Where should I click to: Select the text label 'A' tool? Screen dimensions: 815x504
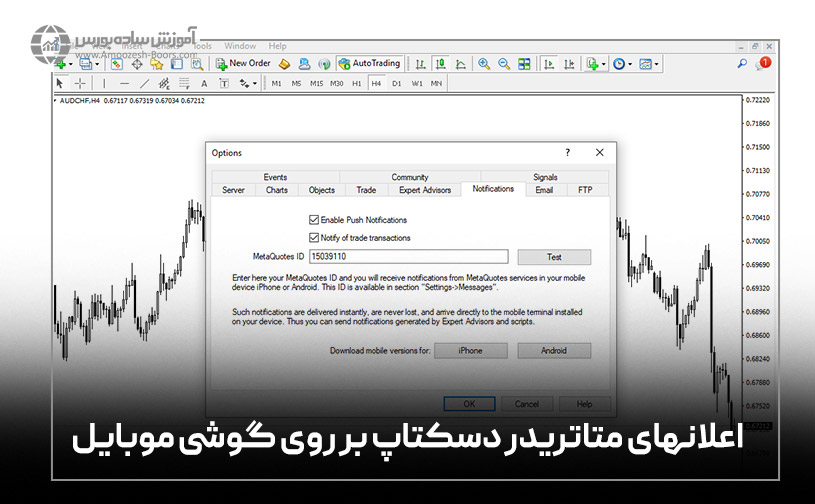(204, 83)
